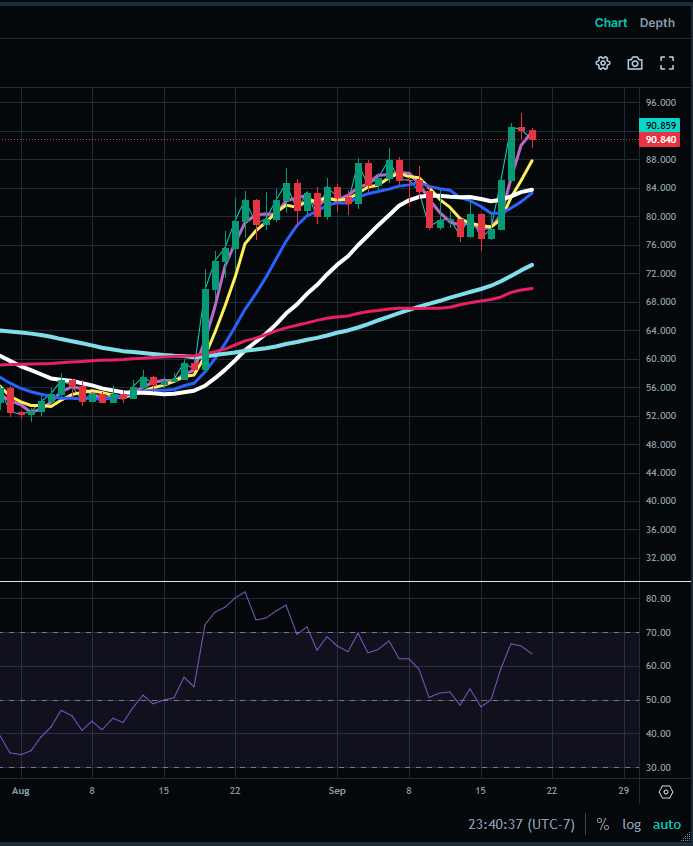
Task: Click the RSI 70.00 level label
Action: pyautogui.click(x=658, y=632)
